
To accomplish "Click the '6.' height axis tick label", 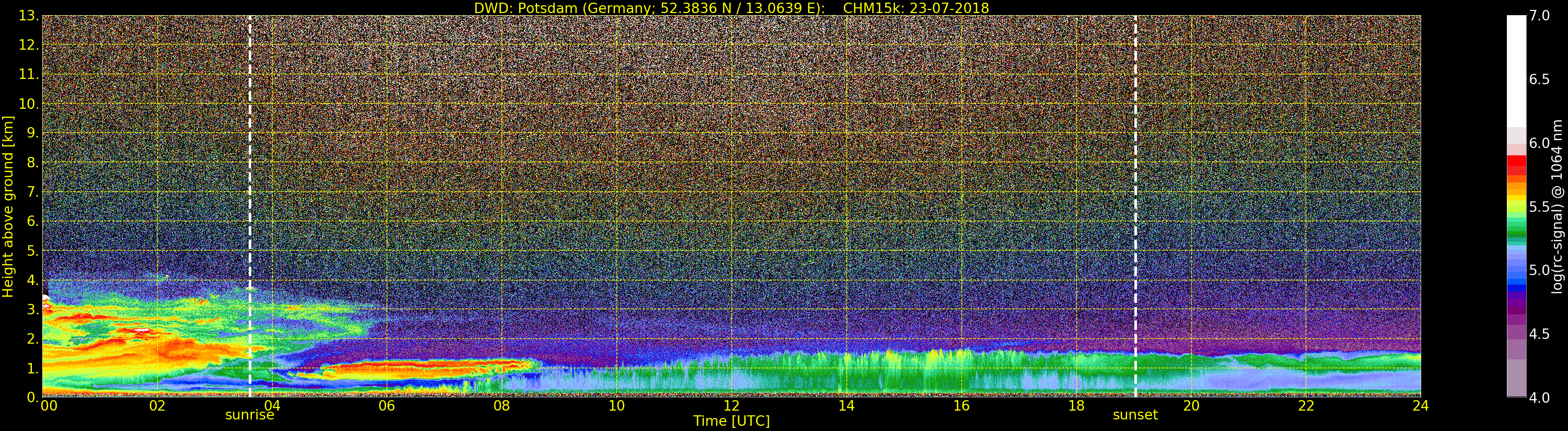I will pos(33,221).
